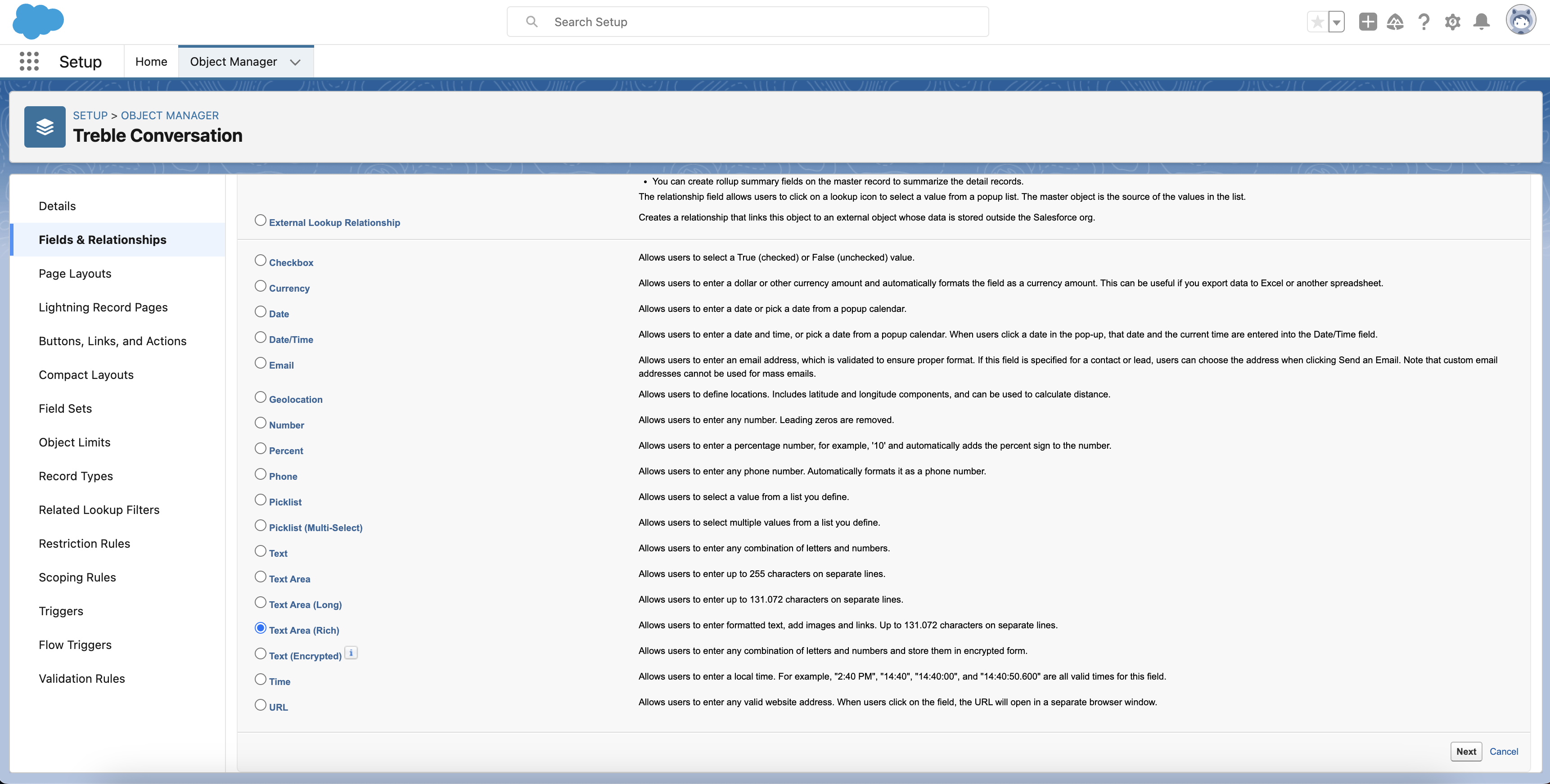This screenshot has width=1550, height=784.
Task: Focus the Search Setup field
Action: click(x=747, y=22)
